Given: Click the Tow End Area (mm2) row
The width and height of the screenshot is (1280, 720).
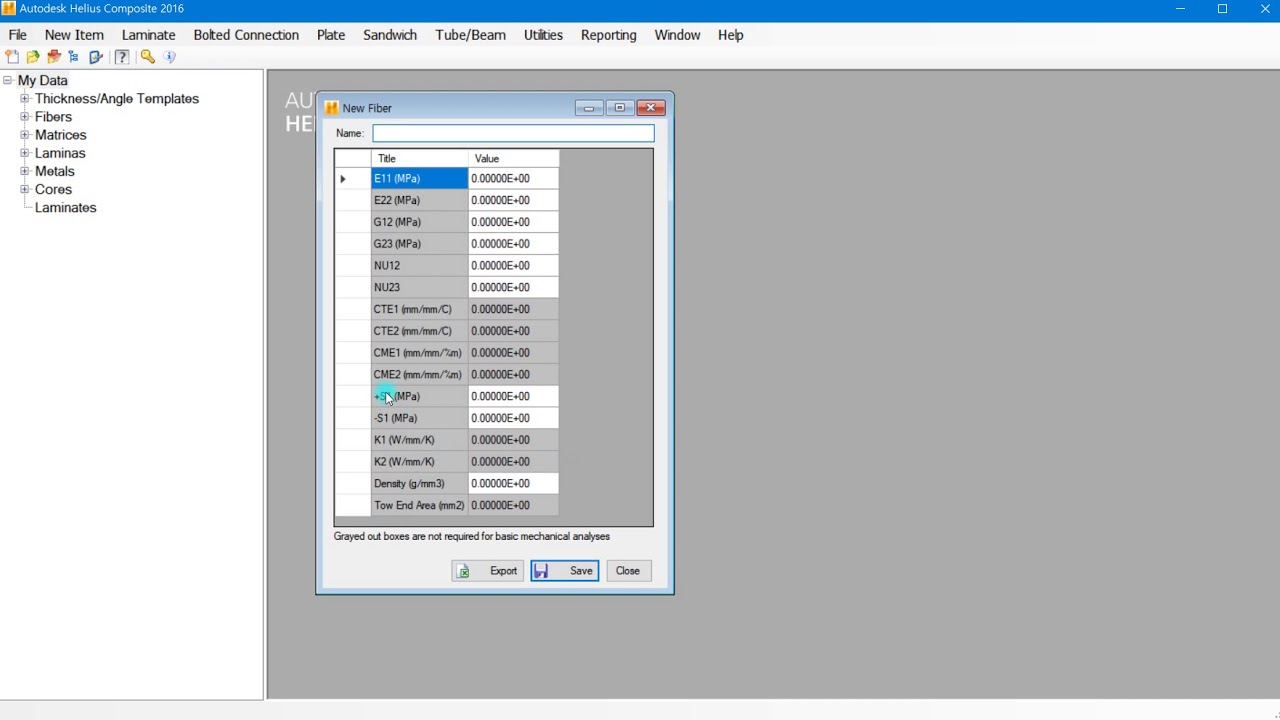Looking at the screenshot, I should (446, 506).
